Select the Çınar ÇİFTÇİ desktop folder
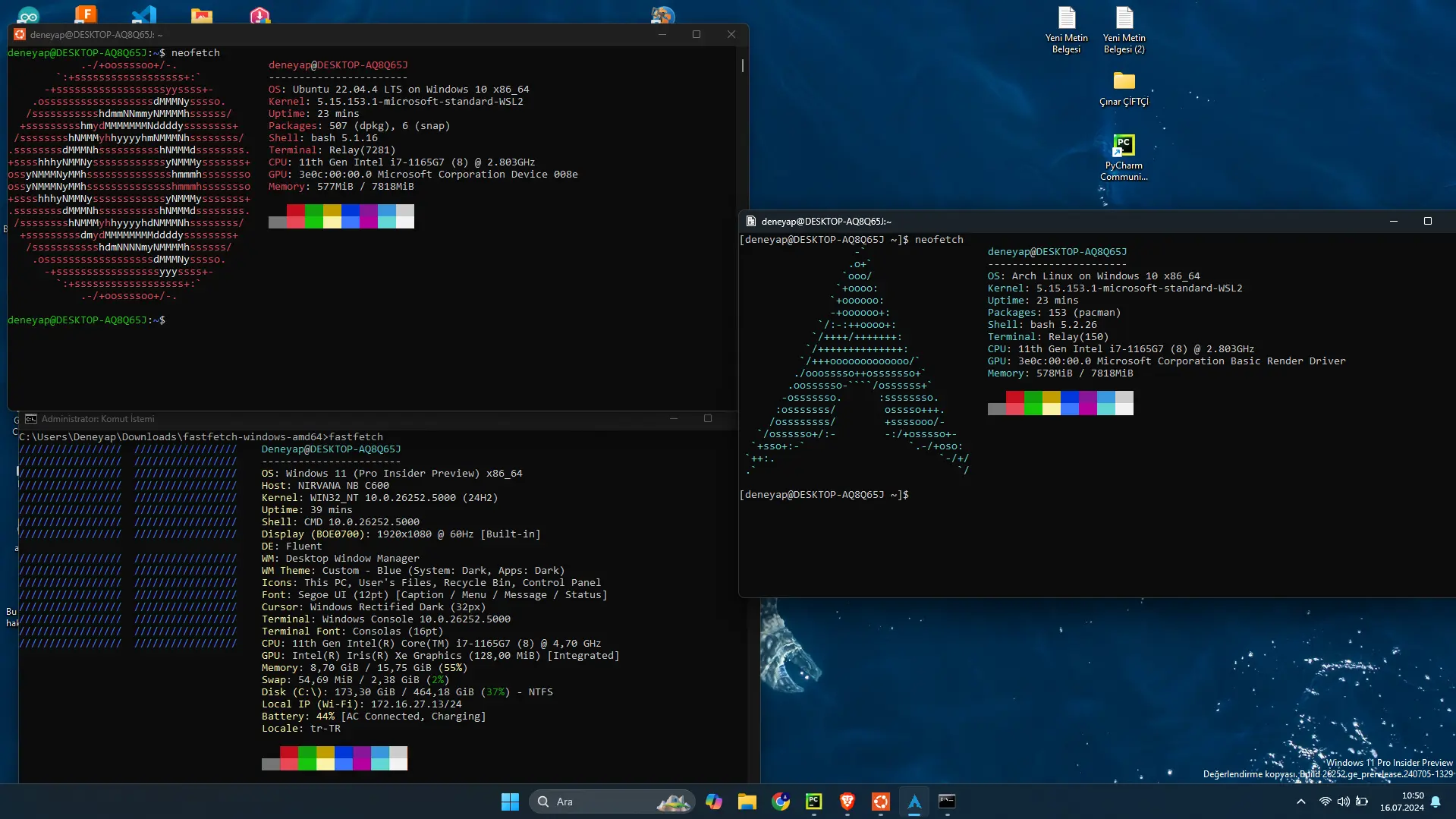Image resolution: width=1456 pixels, height=819 pixels. 1124,90
